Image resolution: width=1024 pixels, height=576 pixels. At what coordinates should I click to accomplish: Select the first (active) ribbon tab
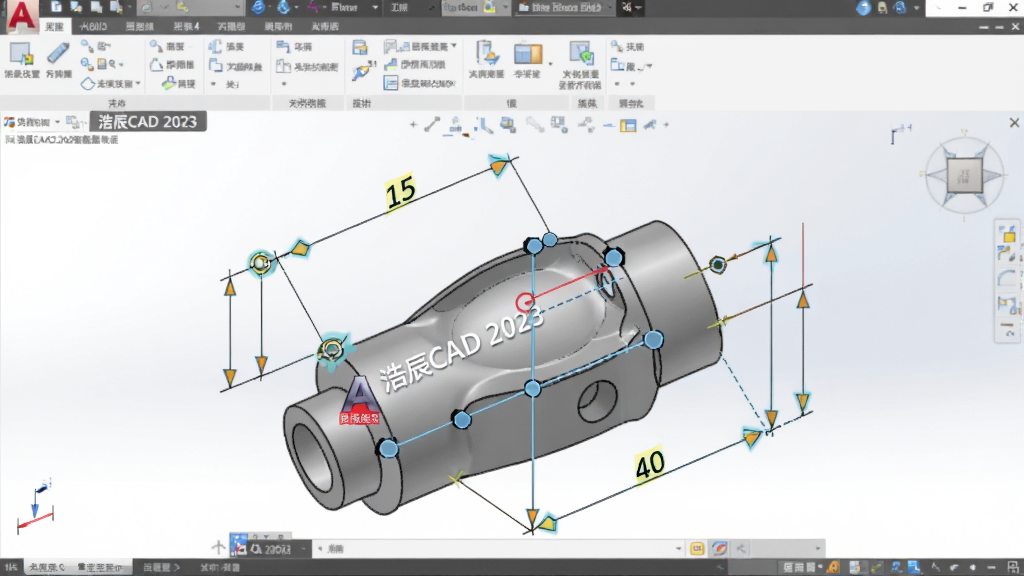point(54,26)
